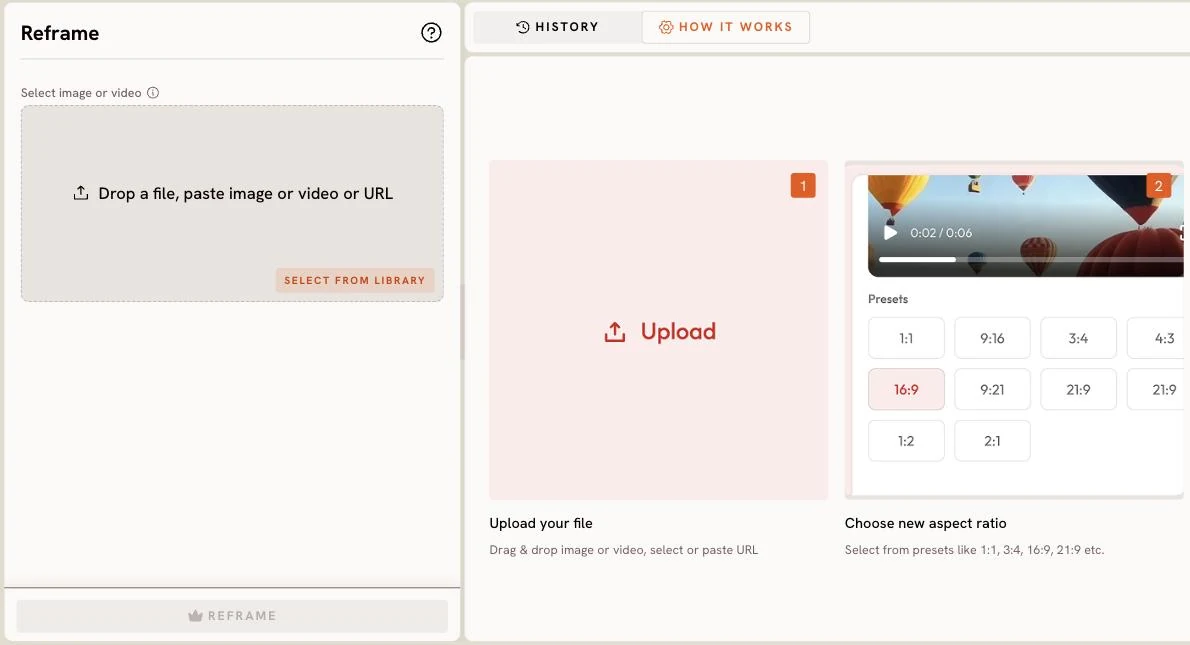
Task: Select the 9:21 aspect ratio preset
Action: click(x=992, y=389)
